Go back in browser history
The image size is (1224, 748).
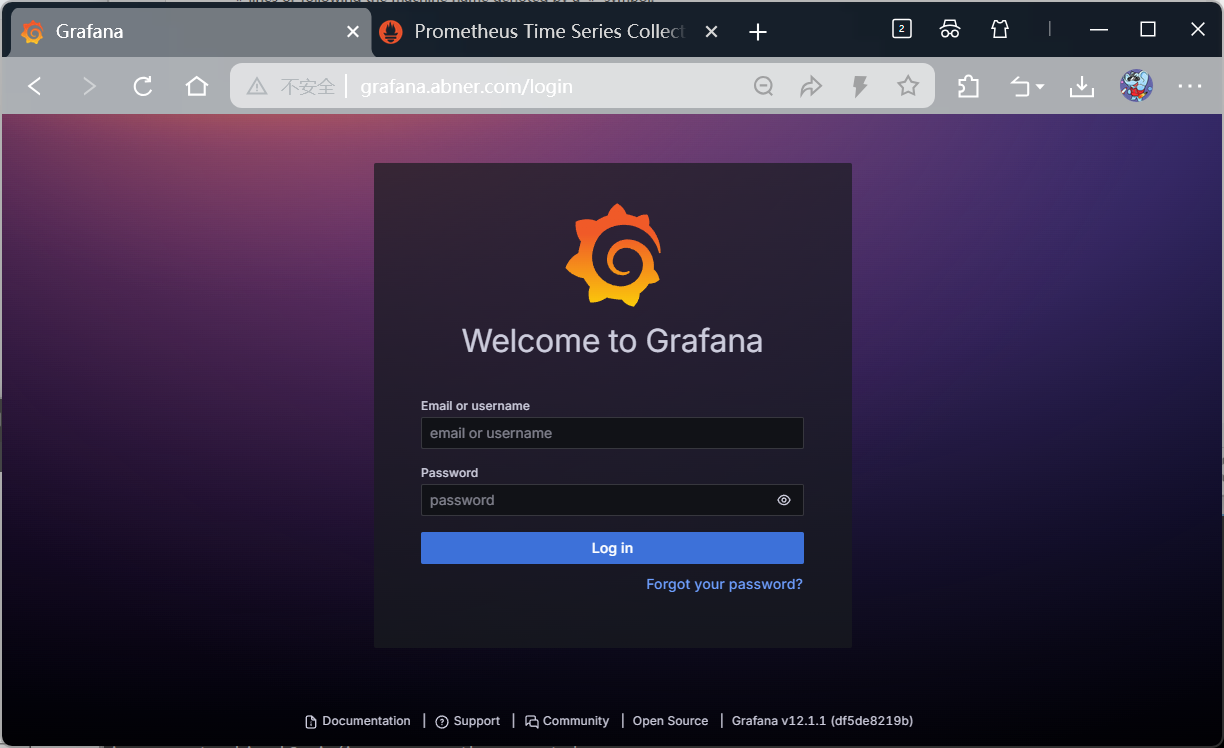click(x=35, y=86)
